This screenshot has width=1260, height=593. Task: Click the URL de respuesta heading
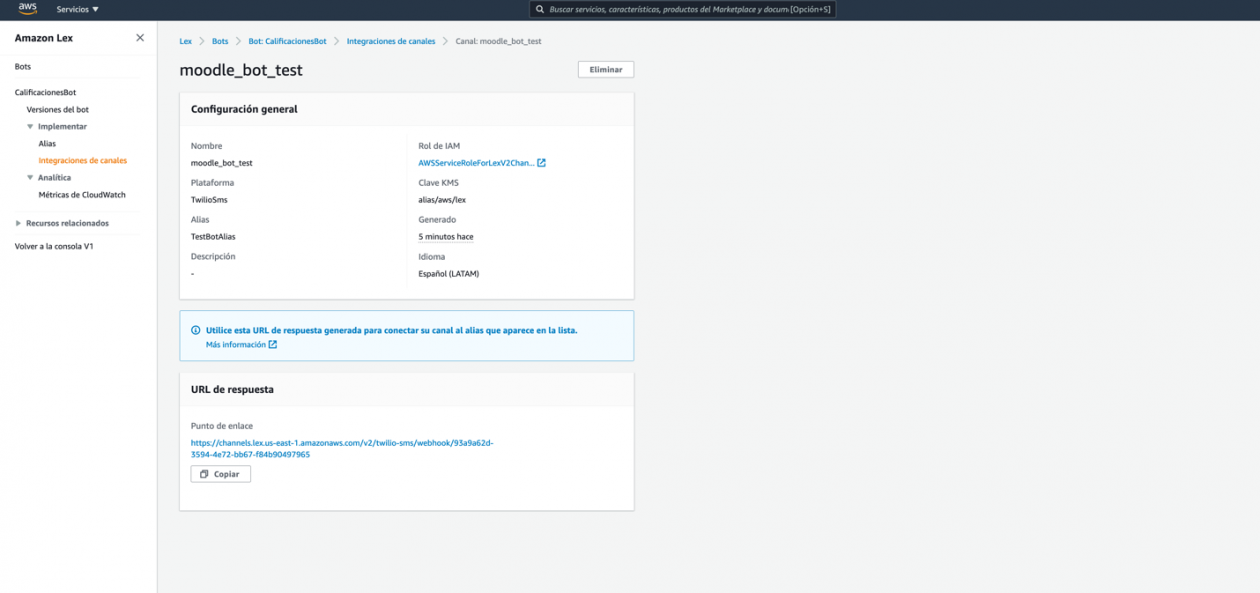point(232,389)
